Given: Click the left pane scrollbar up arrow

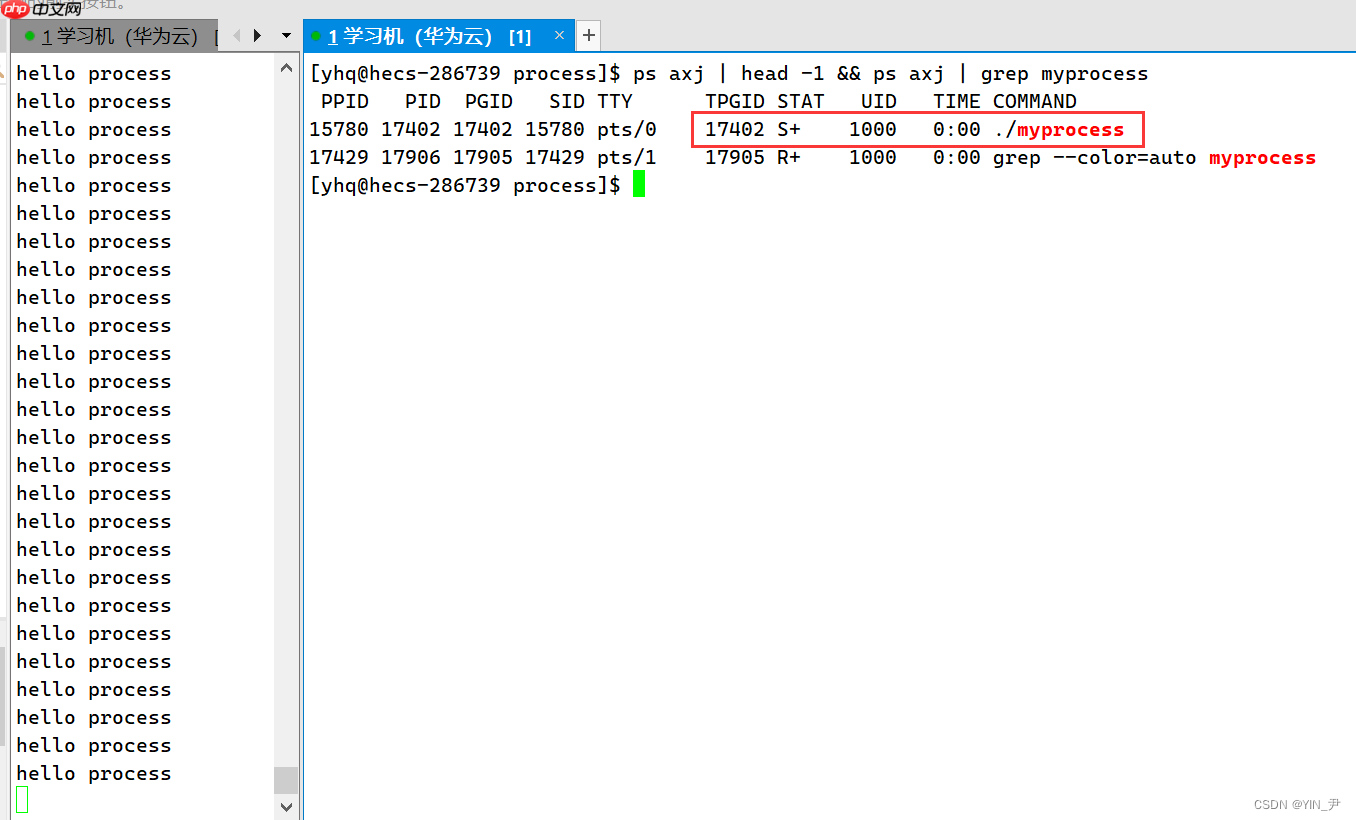Looking at the screenshot, I should (286, 68).
